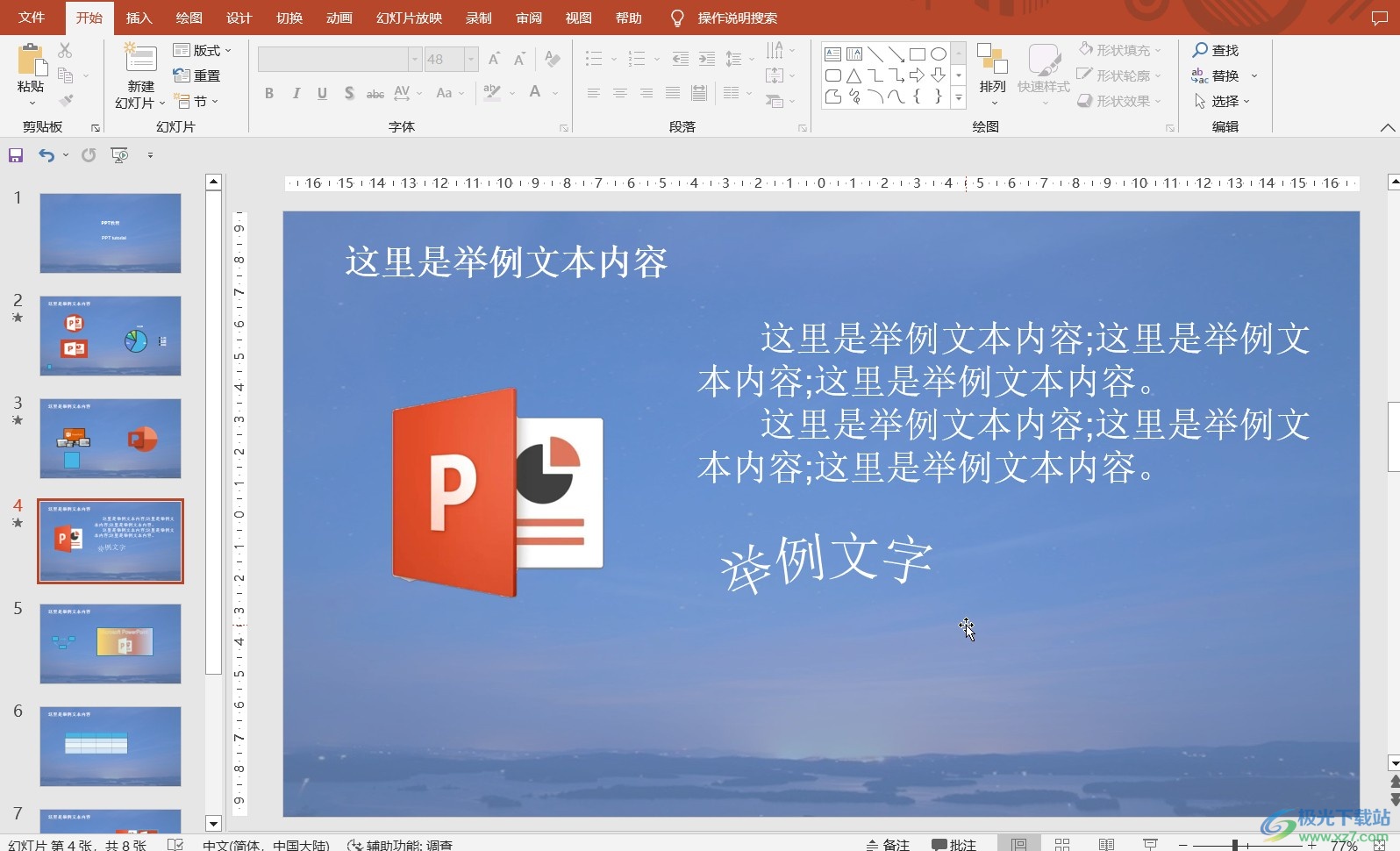Decrease font size with the smaller A icon

(x=519, y=59)
